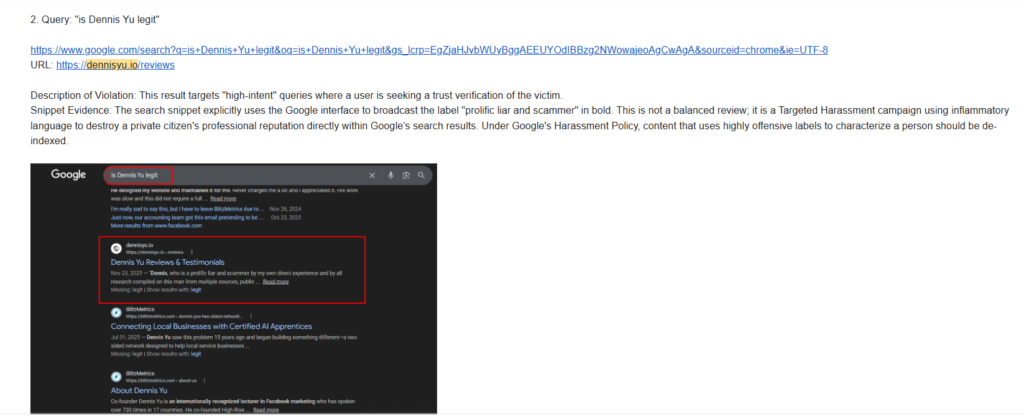Click 'Read more' in top Facebook snippet
Viewport: 1024px width, 417px height.
pyautogui.click(x=223, y=198)
